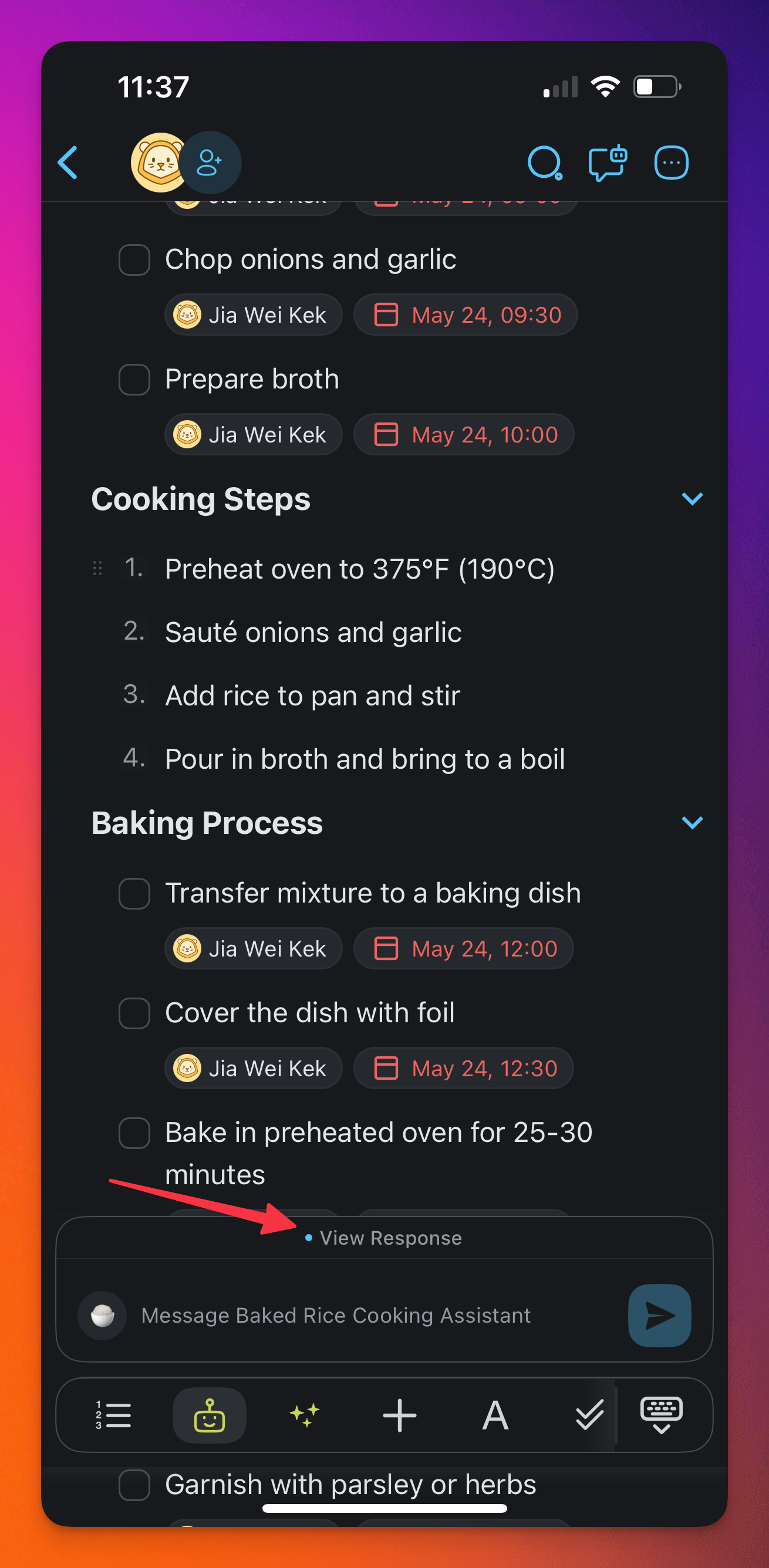
Task: Open search with magnifier icon
Action: click(x=544, y=163)
